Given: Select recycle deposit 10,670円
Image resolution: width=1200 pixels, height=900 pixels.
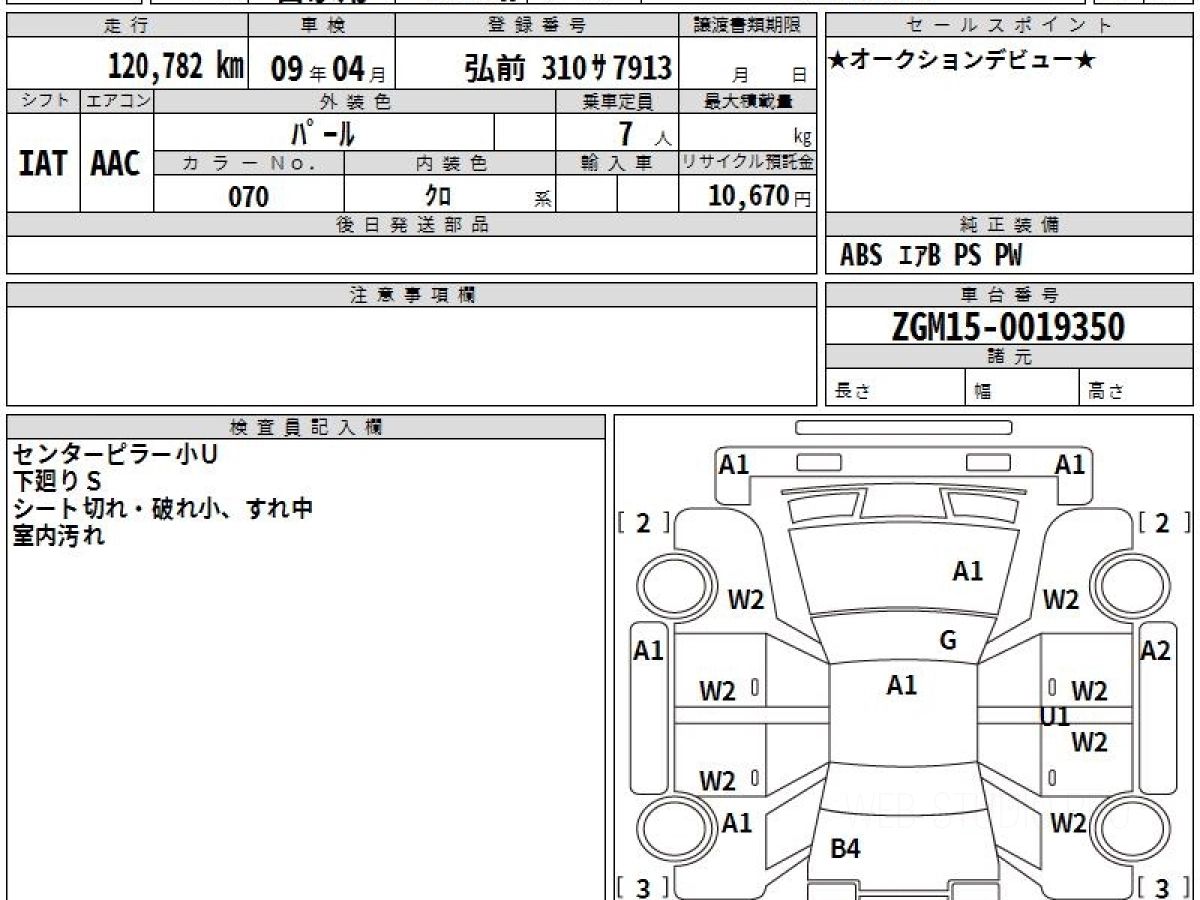Looking at the screenshot, I should click(760, 196).
